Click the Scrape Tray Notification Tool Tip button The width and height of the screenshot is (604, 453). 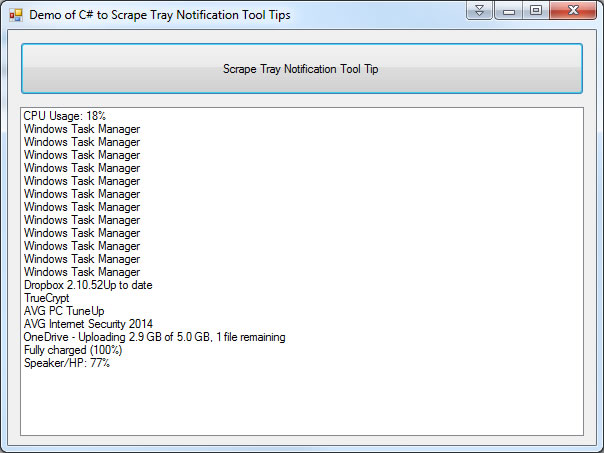click(x=302, y=69)
